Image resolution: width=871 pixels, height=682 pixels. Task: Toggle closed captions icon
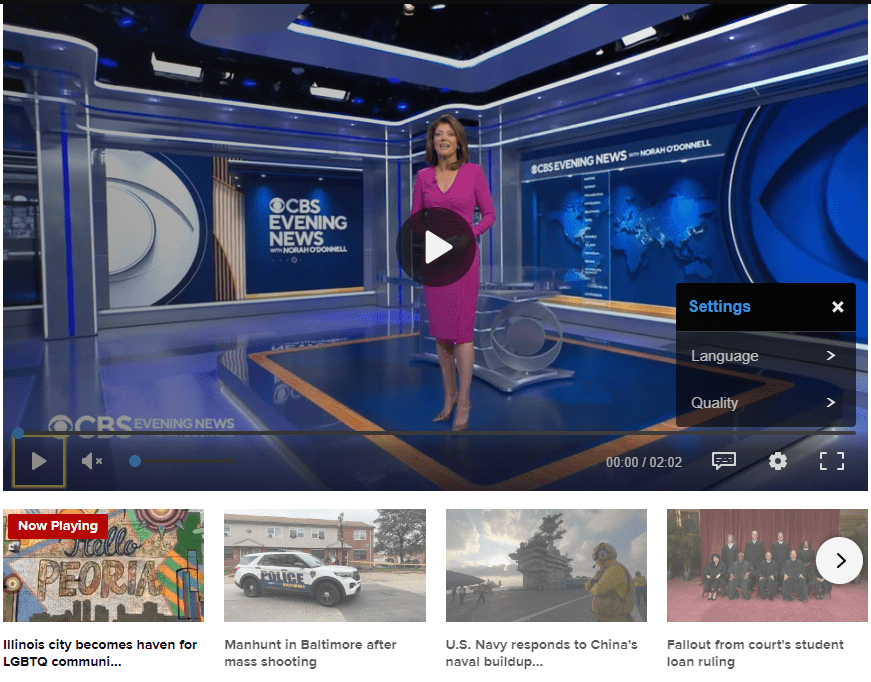724,461
